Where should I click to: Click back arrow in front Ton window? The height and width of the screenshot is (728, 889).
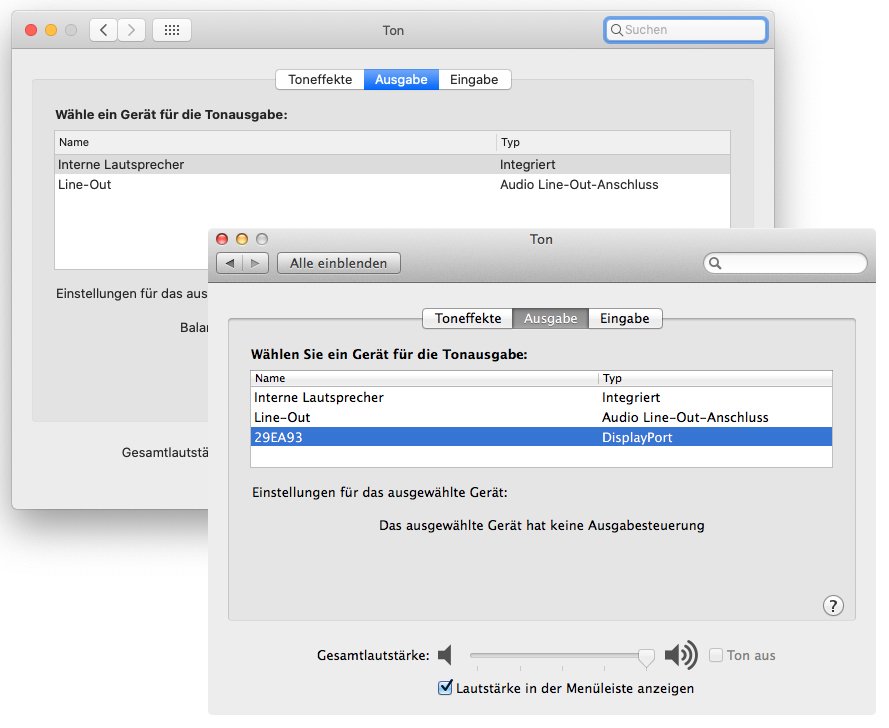pos(230,263)
